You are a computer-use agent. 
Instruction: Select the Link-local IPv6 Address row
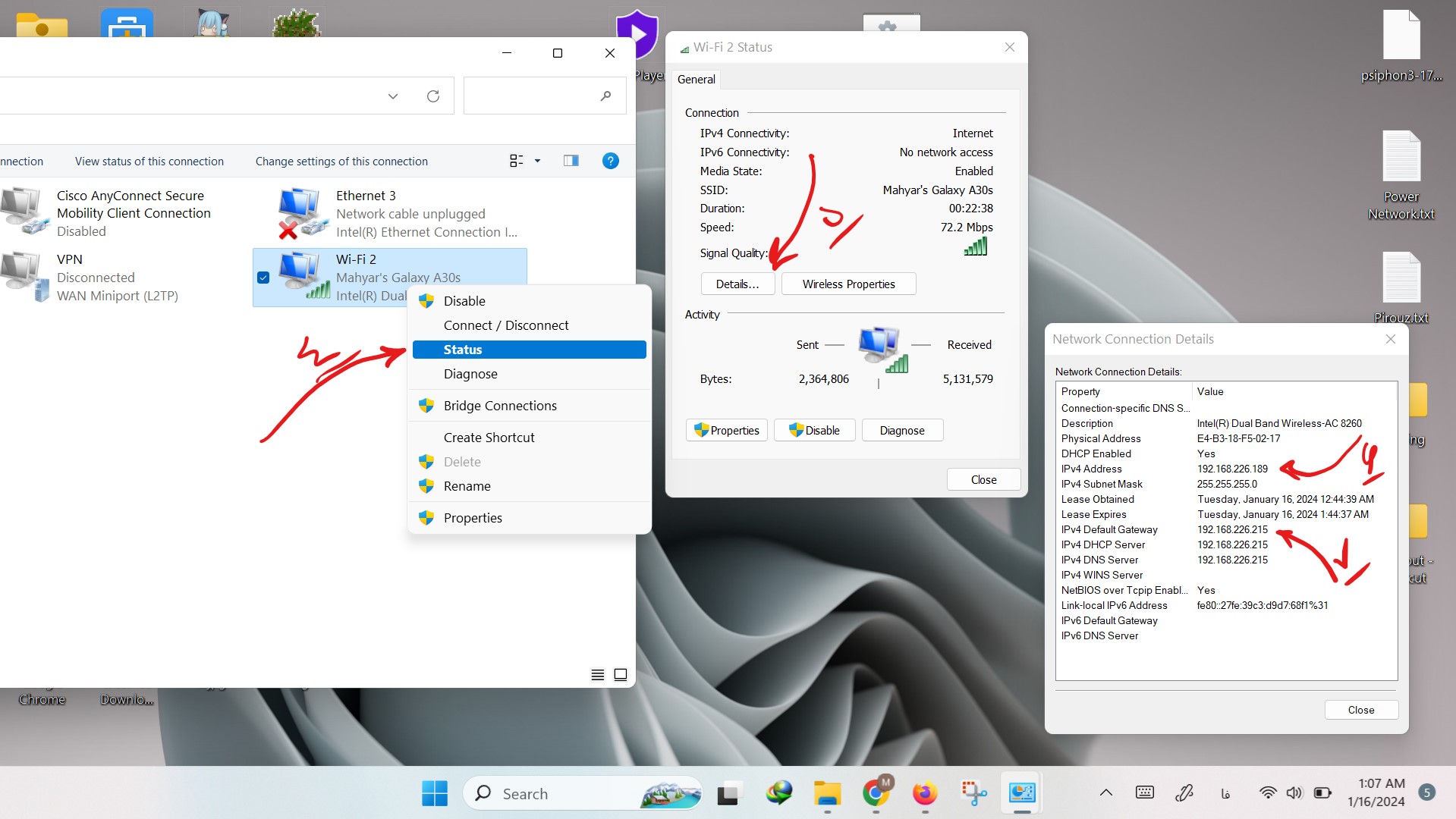pyautogui.click(x=1226, y=605)
